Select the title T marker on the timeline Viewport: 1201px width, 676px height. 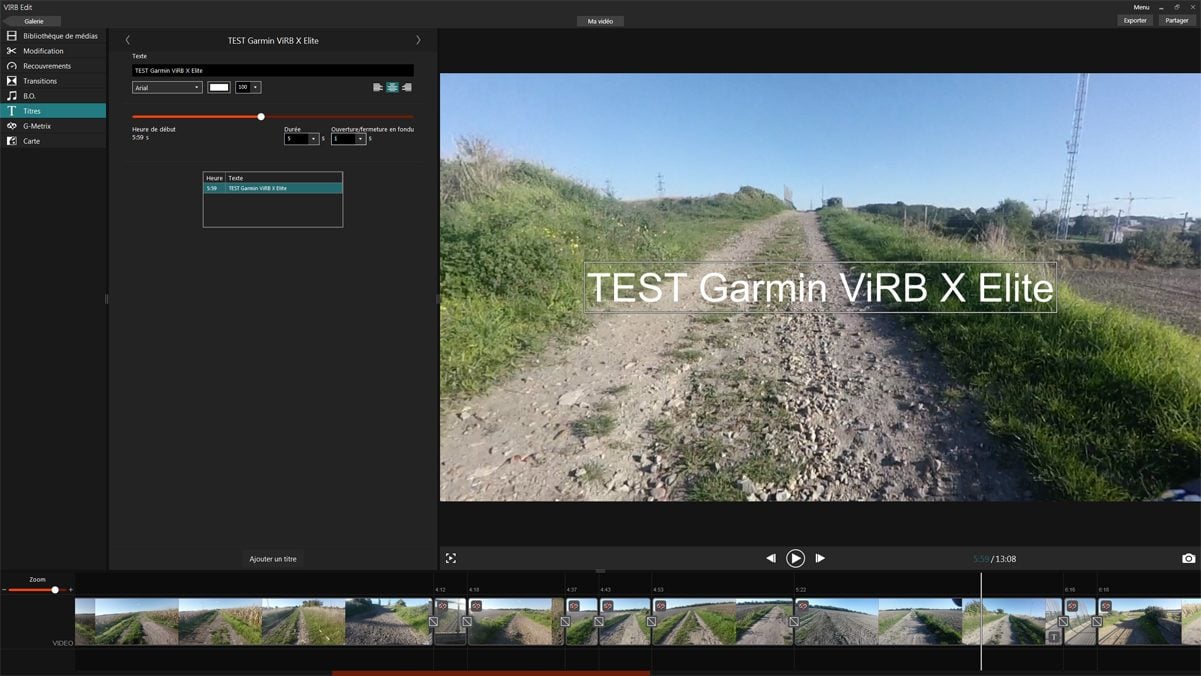(x=1054, y=637)
